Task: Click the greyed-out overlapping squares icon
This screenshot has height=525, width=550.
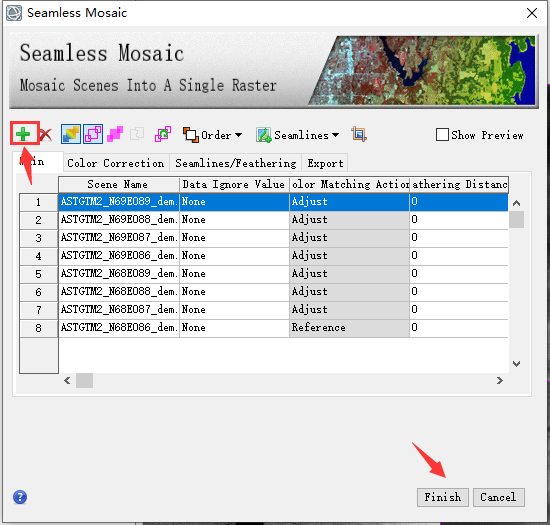Action: click(137, 134)
